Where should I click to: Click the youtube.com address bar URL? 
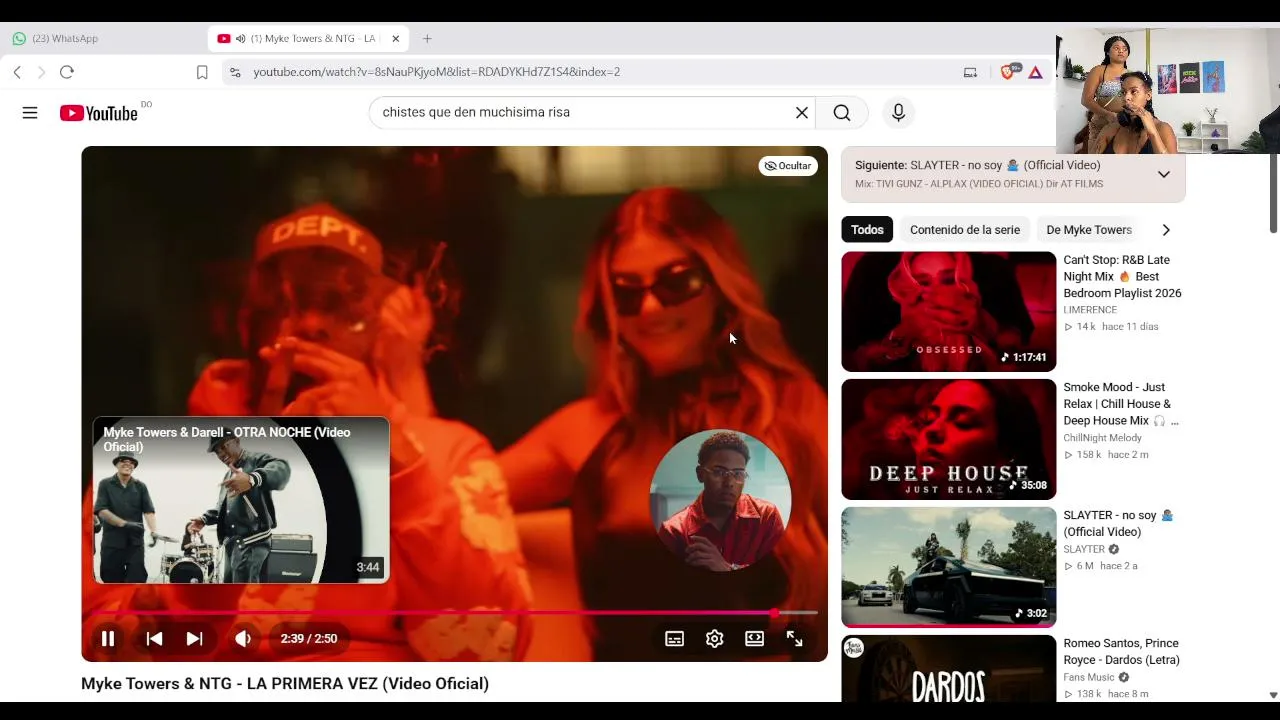(x=436, y=72)
